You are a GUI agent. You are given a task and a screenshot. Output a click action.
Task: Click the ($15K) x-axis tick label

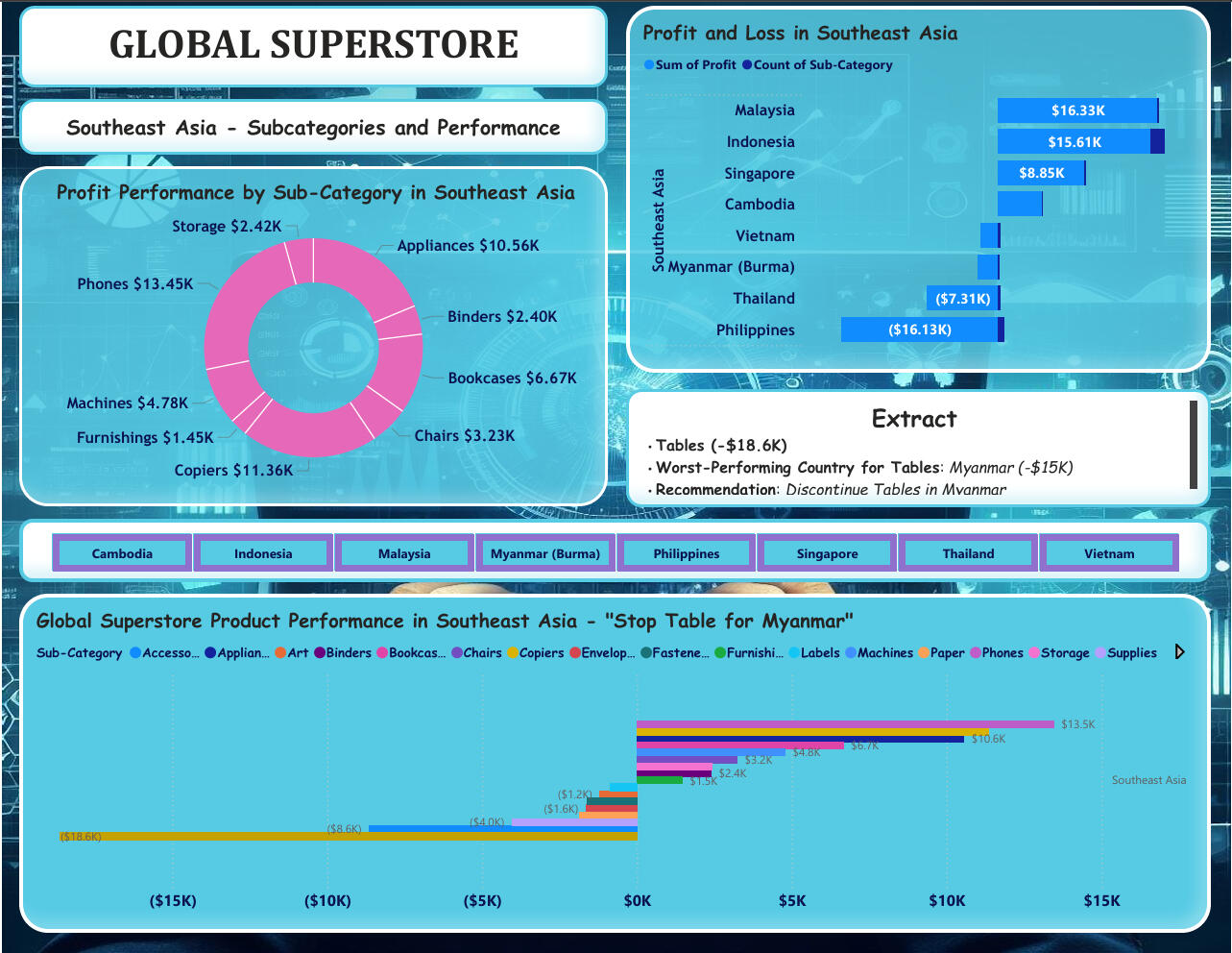click(x=174, y=901)
